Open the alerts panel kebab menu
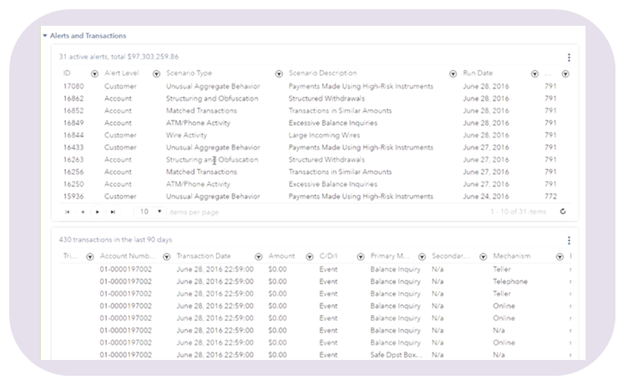 tap(569, 58)
